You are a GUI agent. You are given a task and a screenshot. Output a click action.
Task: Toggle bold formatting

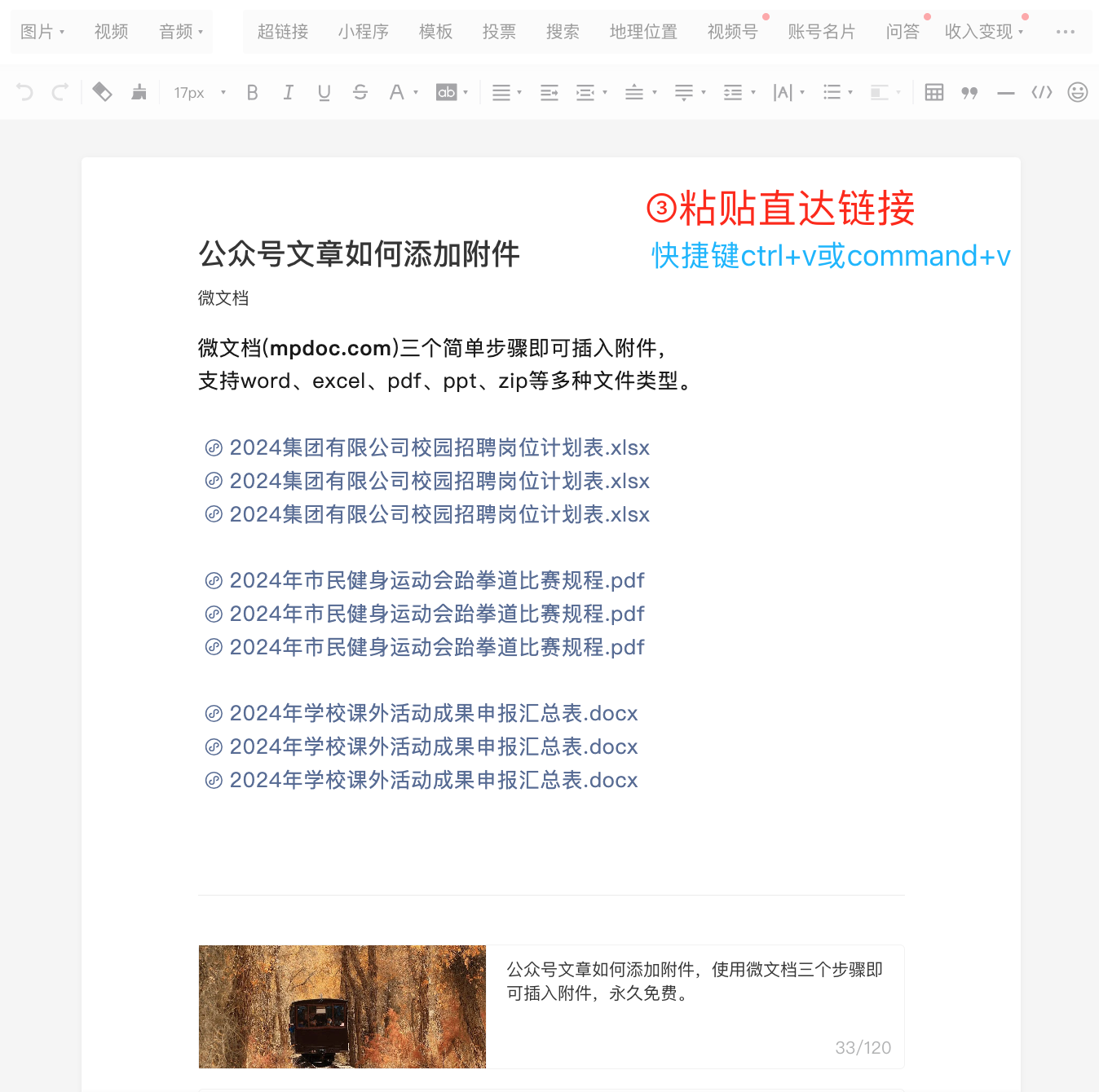252,92
